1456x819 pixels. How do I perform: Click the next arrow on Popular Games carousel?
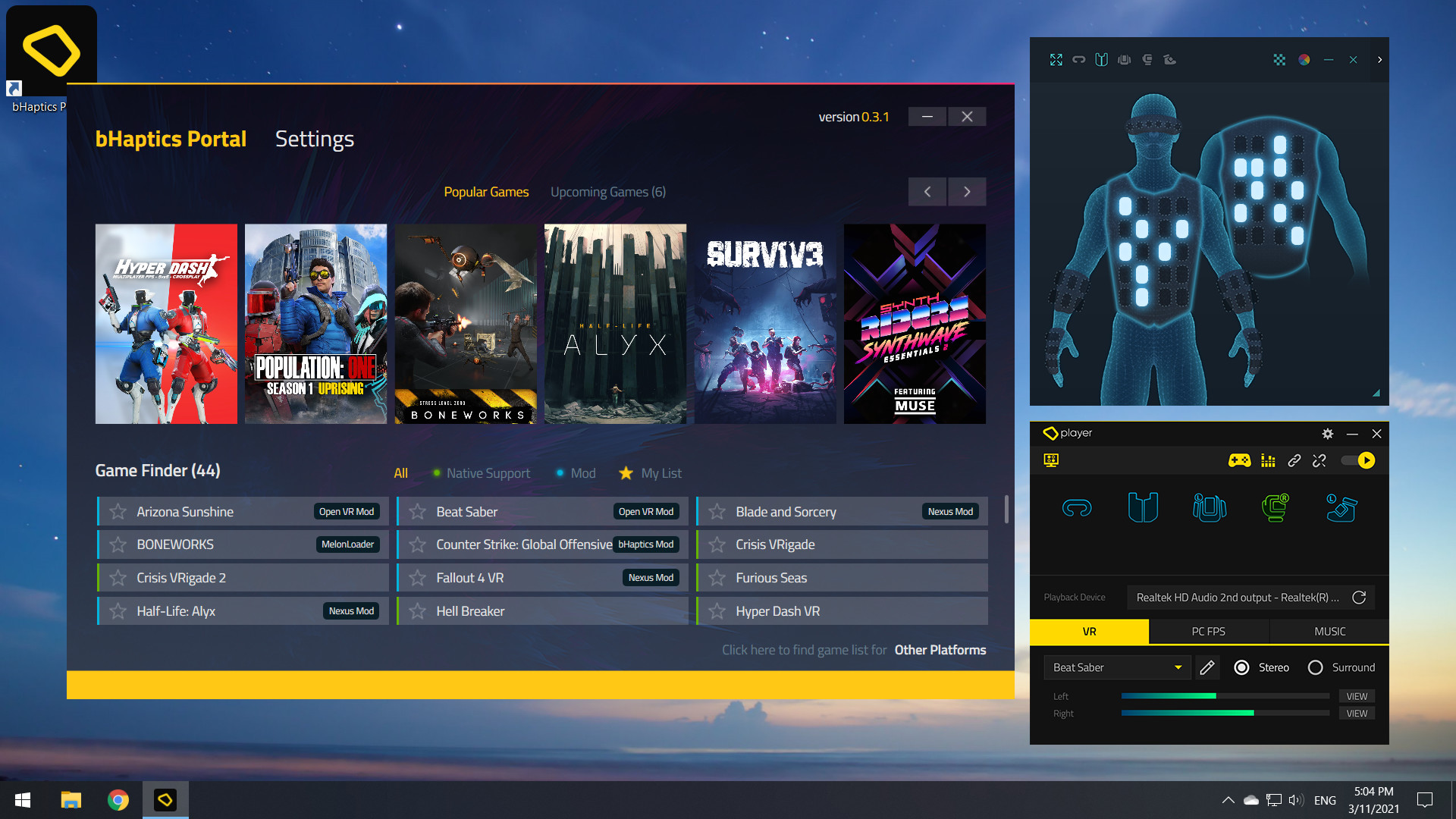click(x=967, y=192)
